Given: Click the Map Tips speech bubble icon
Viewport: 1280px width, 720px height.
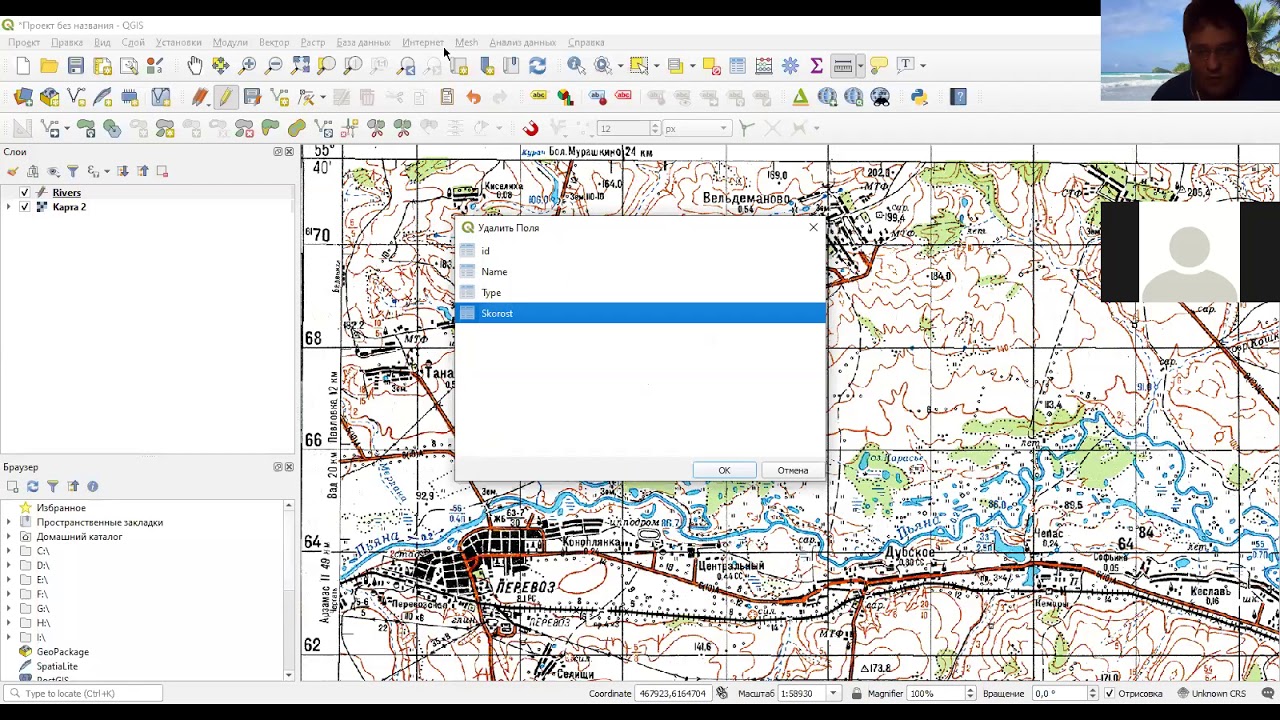Looking at the screenshot, I should coord(879,66).
